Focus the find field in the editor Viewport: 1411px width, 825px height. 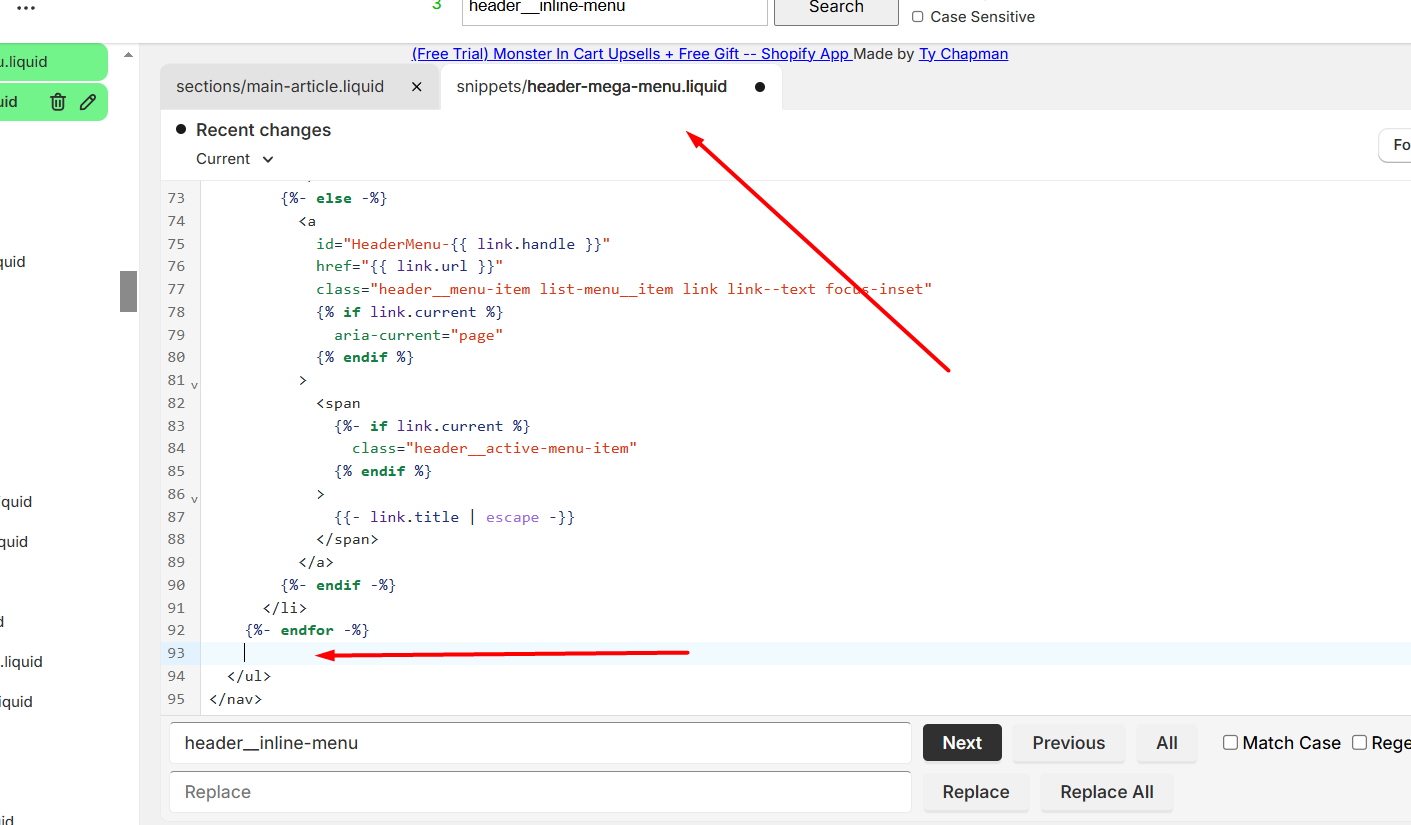point(540,743)
